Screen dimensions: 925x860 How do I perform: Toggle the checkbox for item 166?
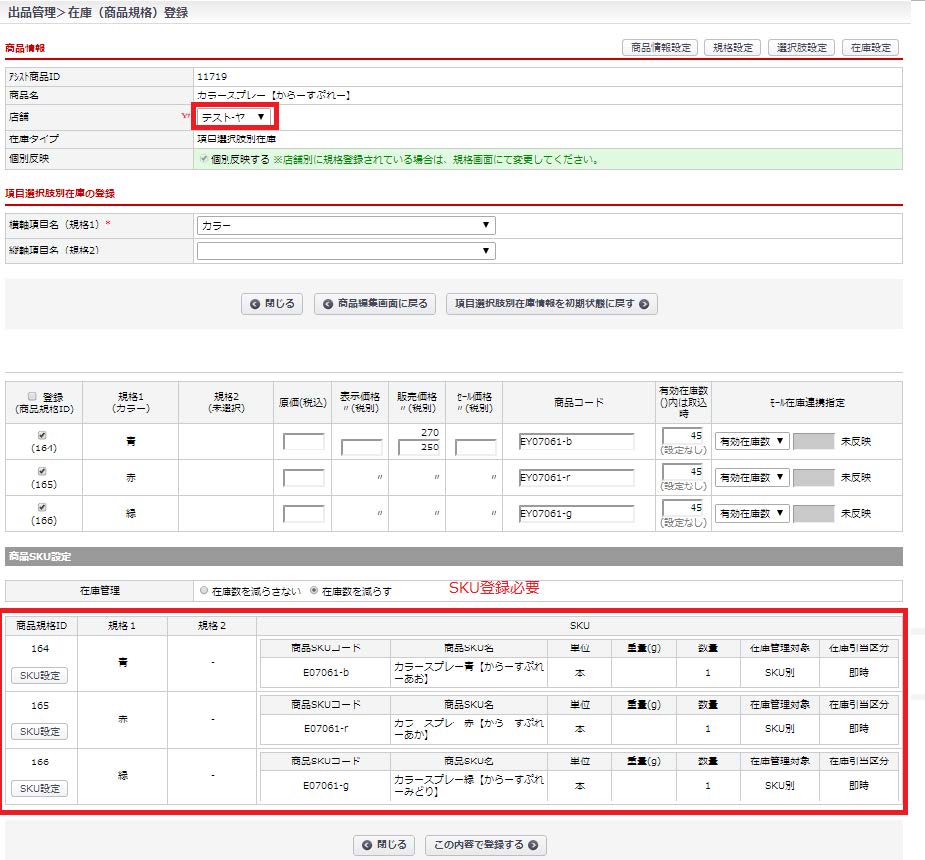point(40,507)
